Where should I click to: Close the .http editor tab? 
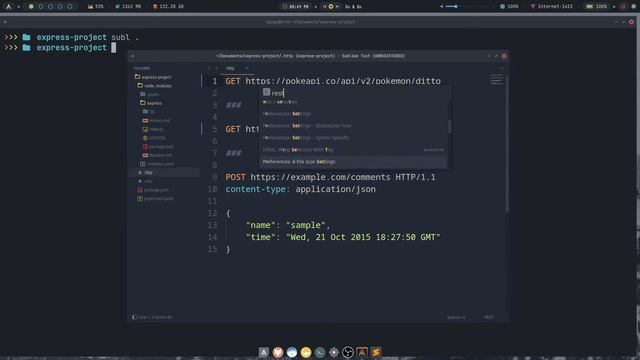pos(247,68)
